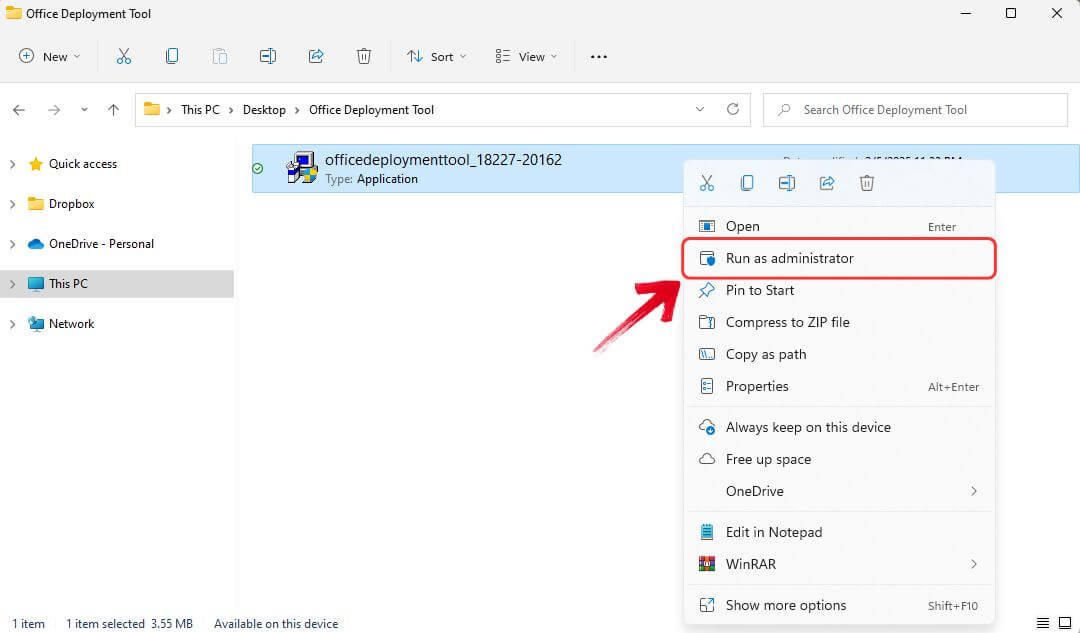Click the green sync status checkmark

coord(258,168)
